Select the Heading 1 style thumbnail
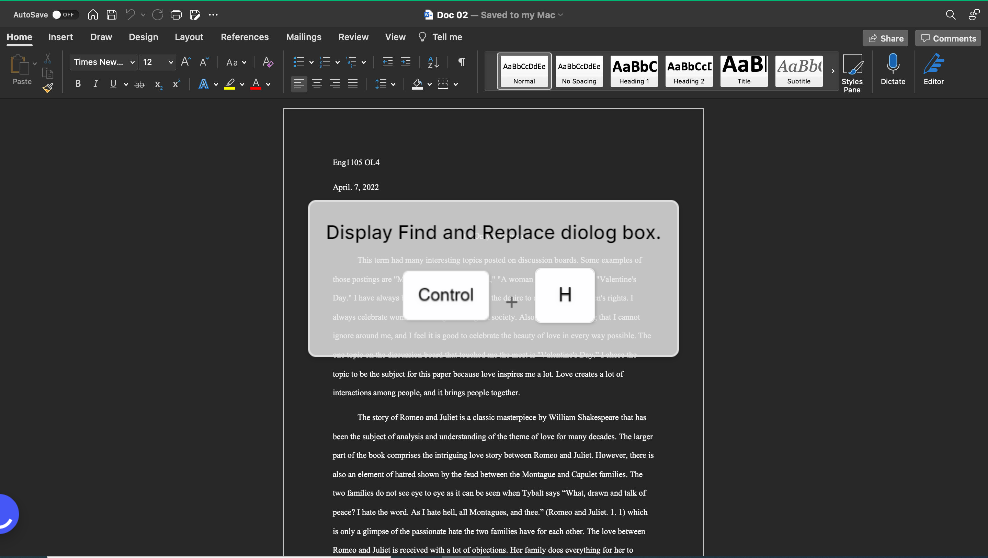 point(634,70)
